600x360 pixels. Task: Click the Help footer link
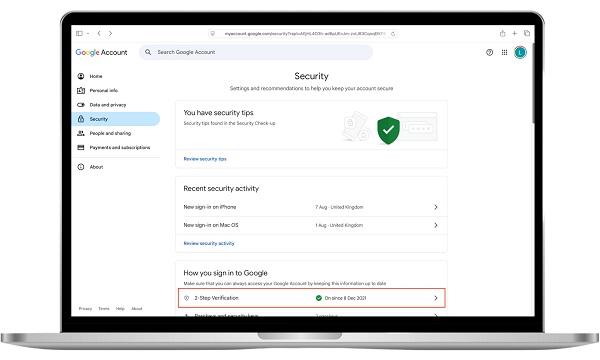point(120,308)
